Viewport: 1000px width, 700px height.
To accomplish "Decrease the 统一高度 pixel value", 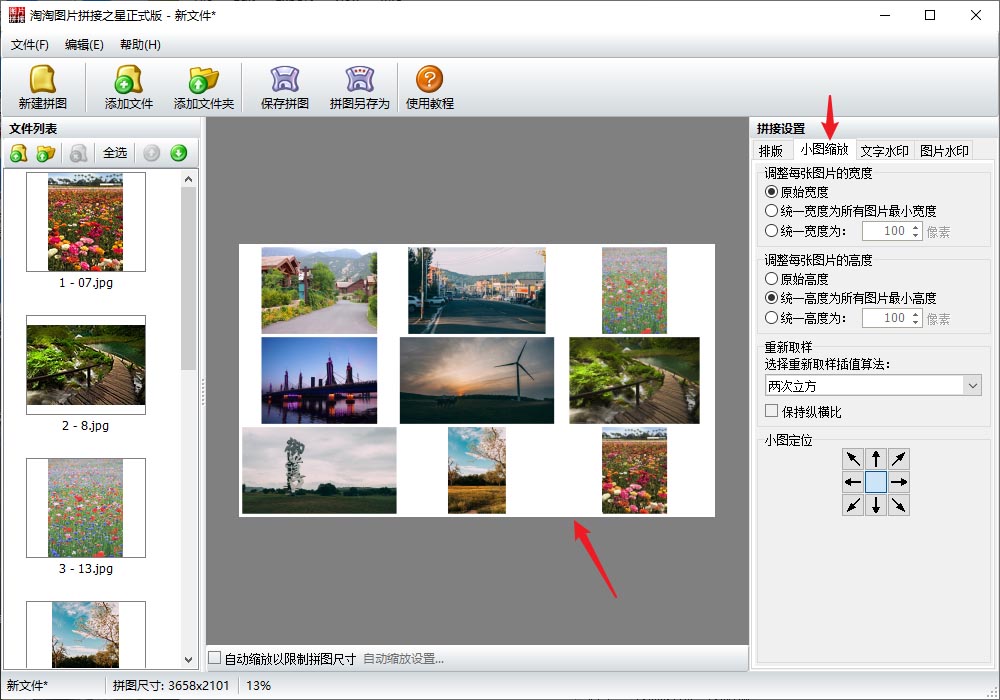I will (916, 322).
